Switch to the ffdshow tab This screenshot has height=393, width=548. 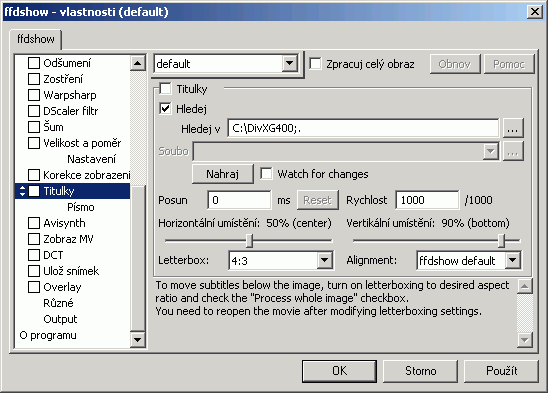coord(36,39)
